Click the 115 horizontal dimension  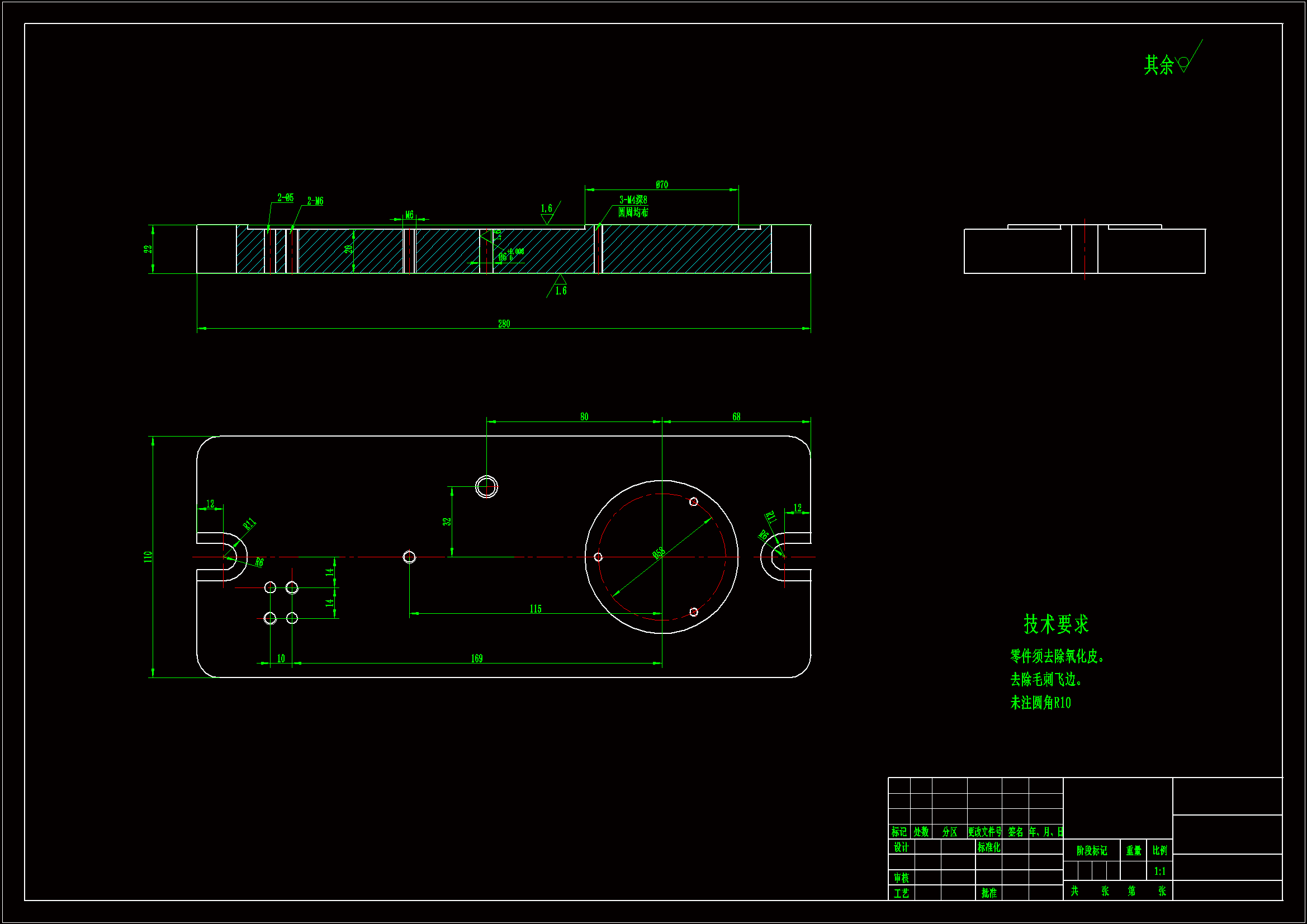[x=535, y=609]
